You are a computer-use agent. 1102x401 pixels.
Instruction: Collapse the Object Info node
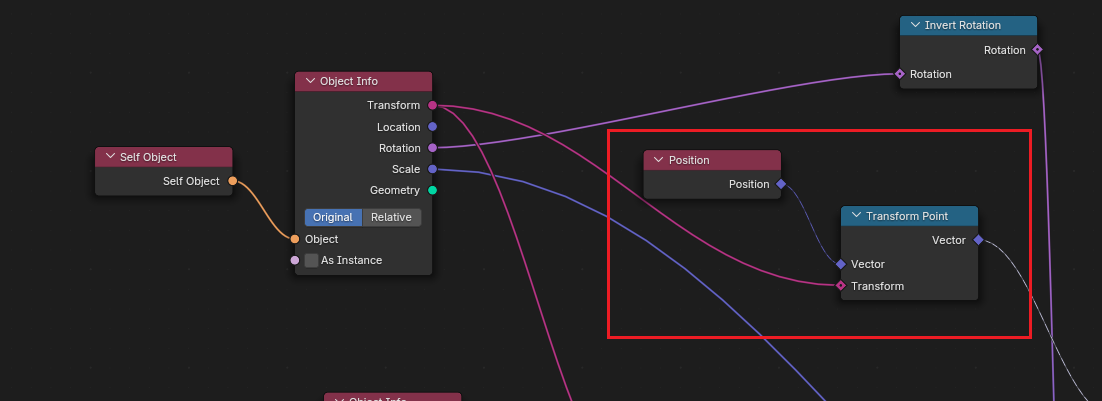[310, 81]
